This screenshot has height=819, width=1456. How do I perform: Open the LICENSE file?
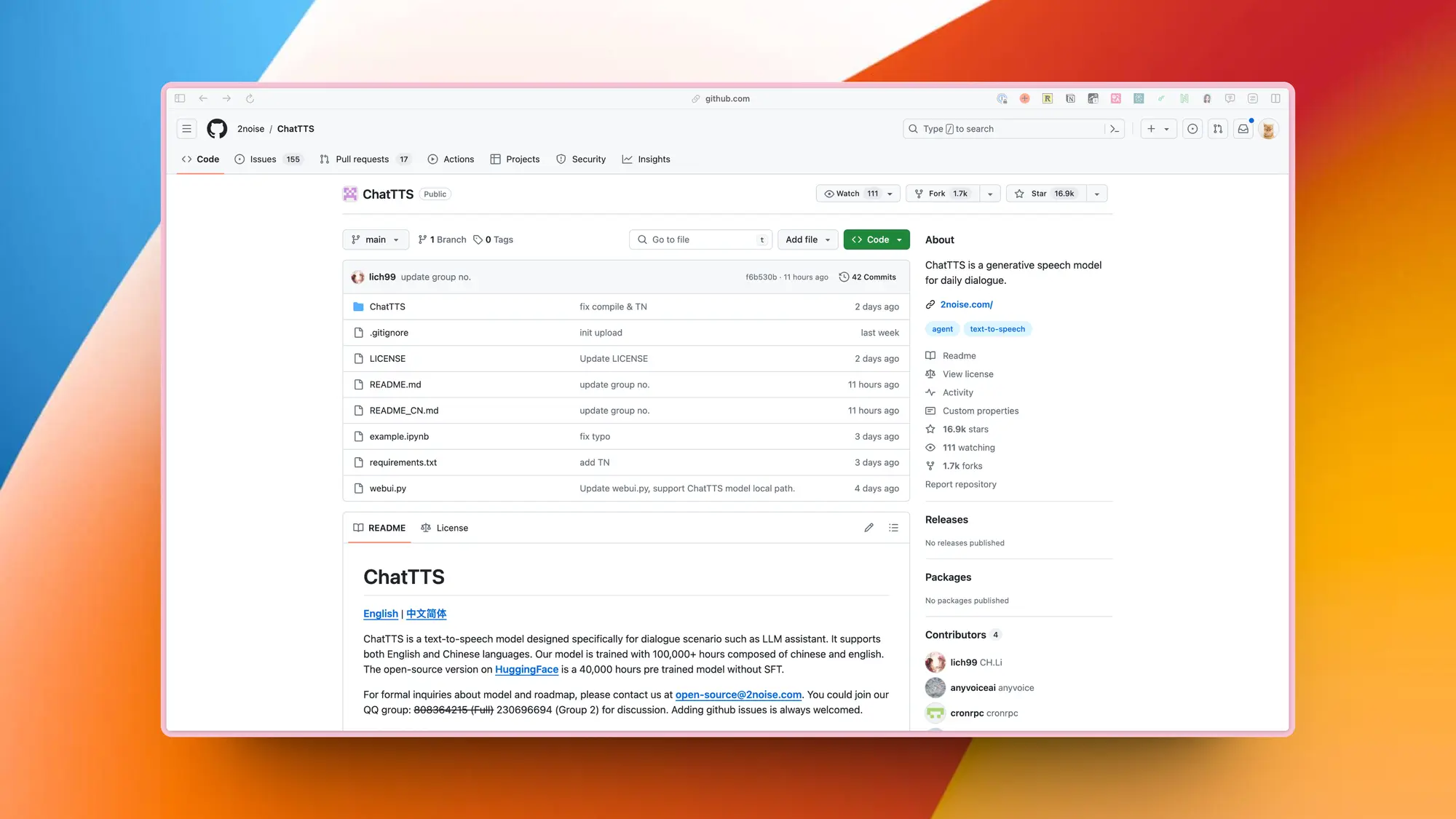click(387, 359)
